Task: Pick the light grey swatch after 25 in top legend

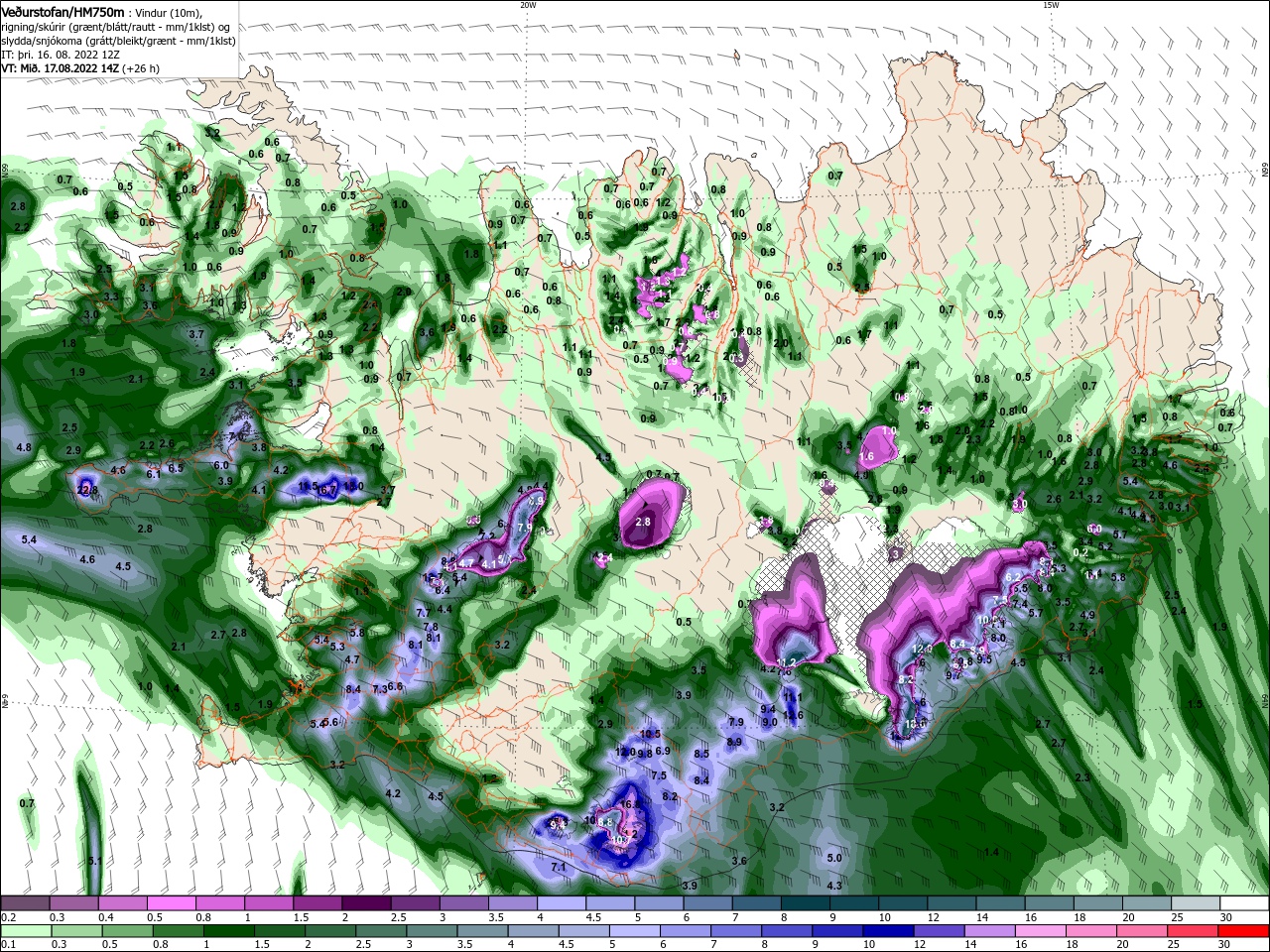Action: (x=1197, y=903)
